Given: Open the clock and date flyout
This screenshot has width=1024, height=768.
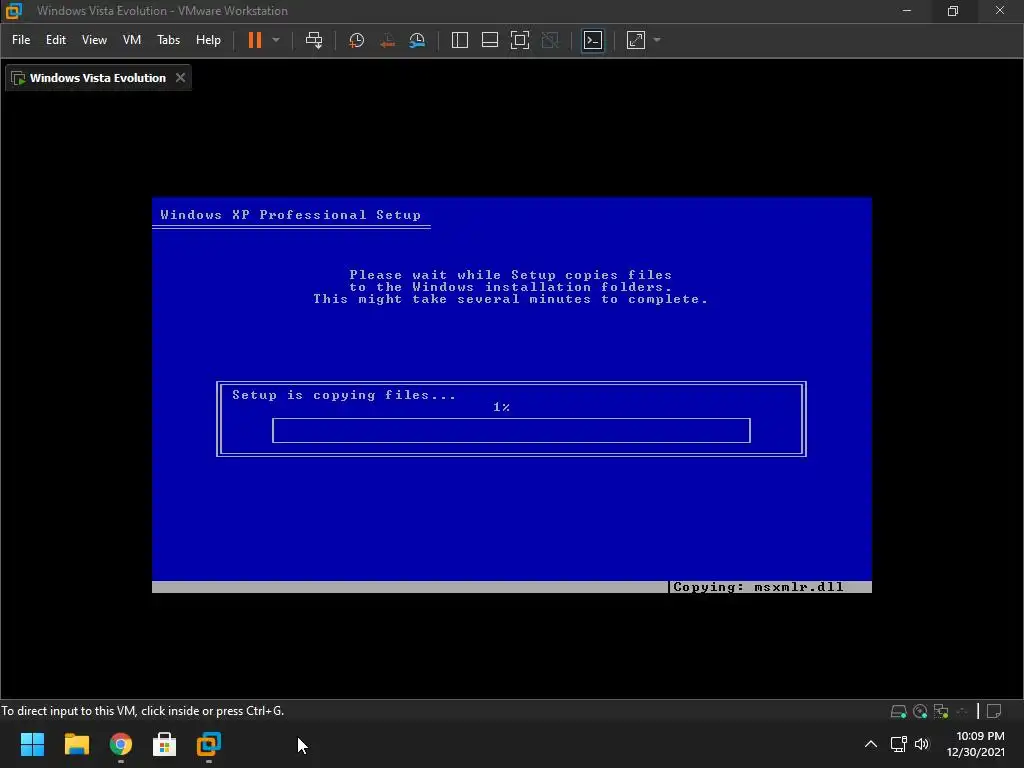Looking at the screenshot, I should pos(976,744).
